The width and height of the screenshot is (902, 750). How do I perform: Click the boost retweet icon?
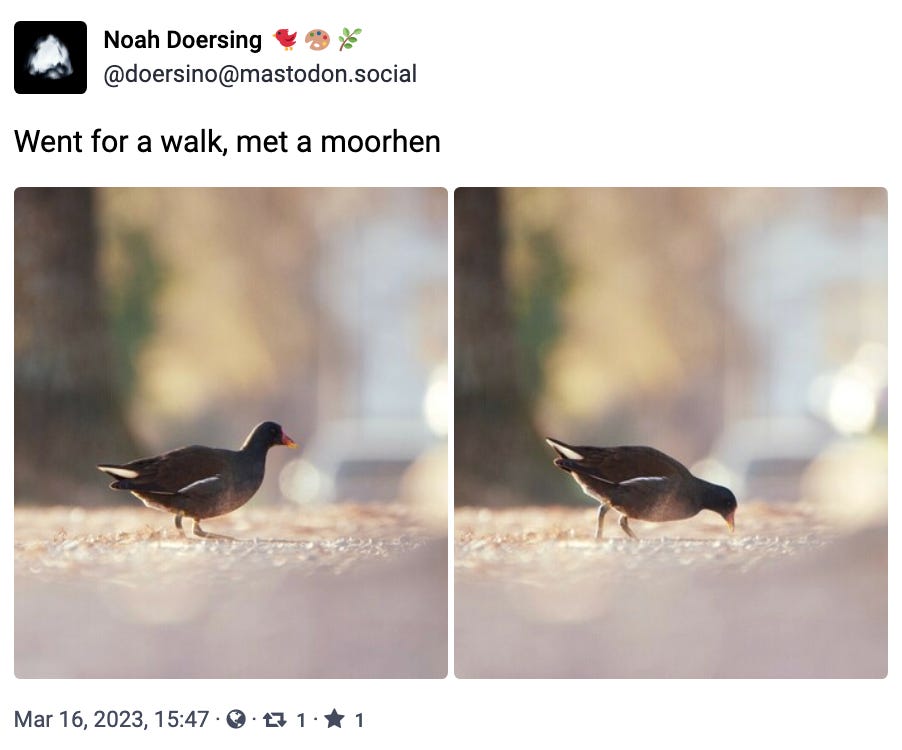(x=274, y=720)
